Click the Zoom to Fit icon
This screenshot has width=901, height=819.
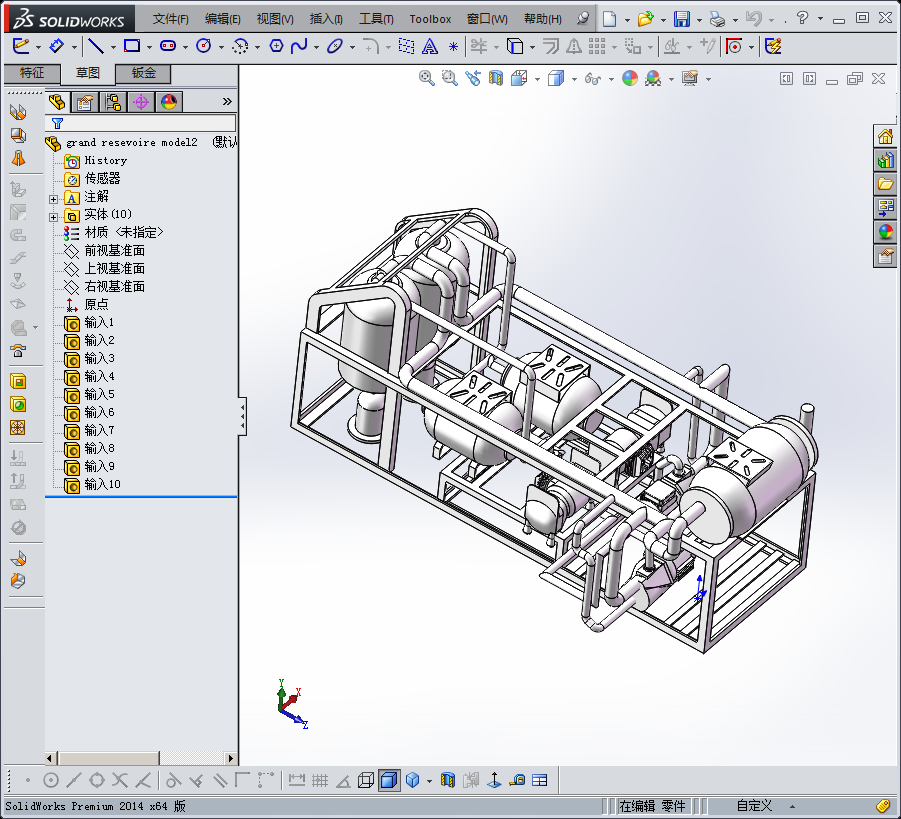point(427,78)
